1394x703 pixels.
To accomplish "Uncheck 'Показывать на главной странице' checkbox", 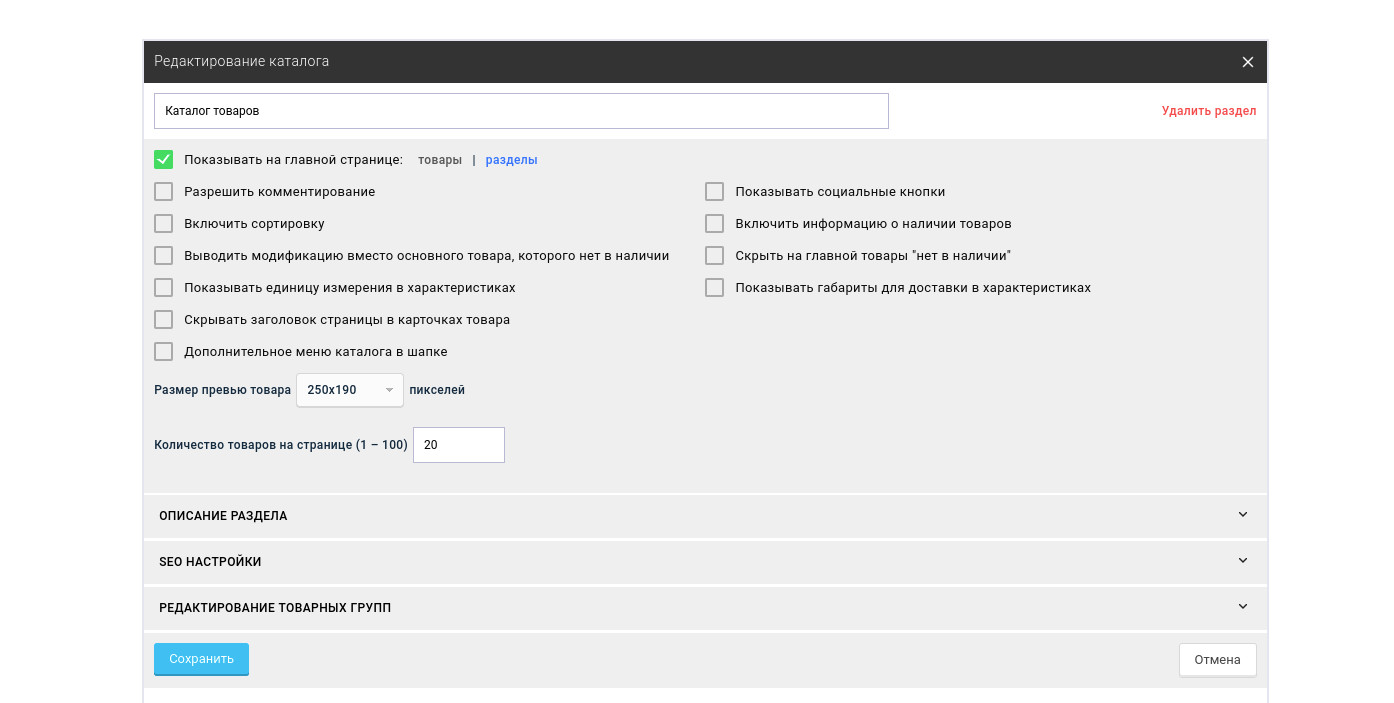I will (164, 160).
